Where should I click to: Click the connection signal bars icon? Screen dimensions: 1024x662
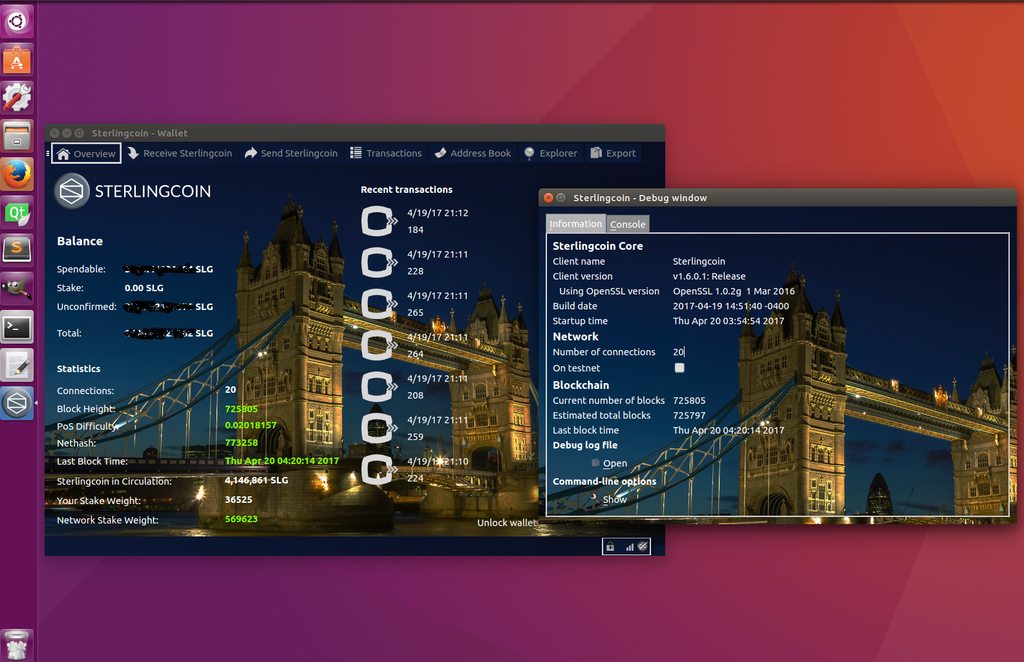click(629, 547)
